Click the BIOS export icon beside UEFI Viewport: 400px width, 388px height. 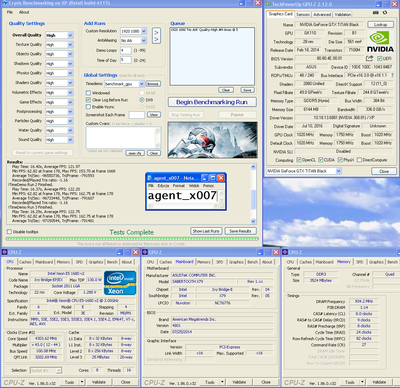(369, 58)
